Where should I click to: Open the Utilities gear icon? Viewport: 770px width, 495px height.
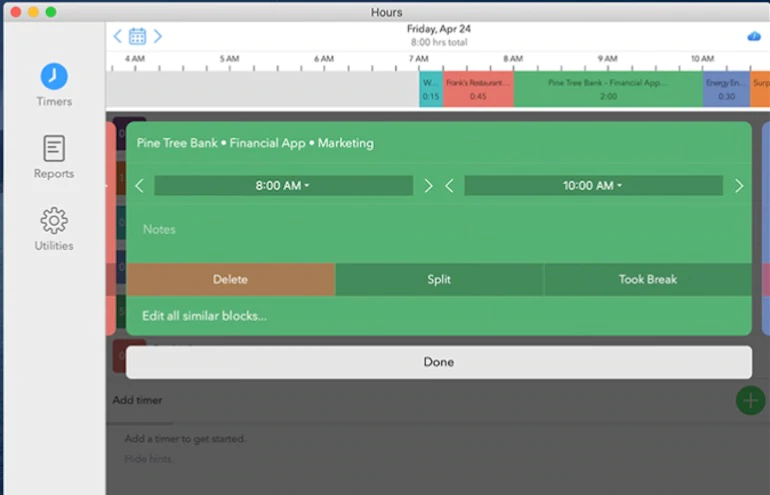[54, 221]
